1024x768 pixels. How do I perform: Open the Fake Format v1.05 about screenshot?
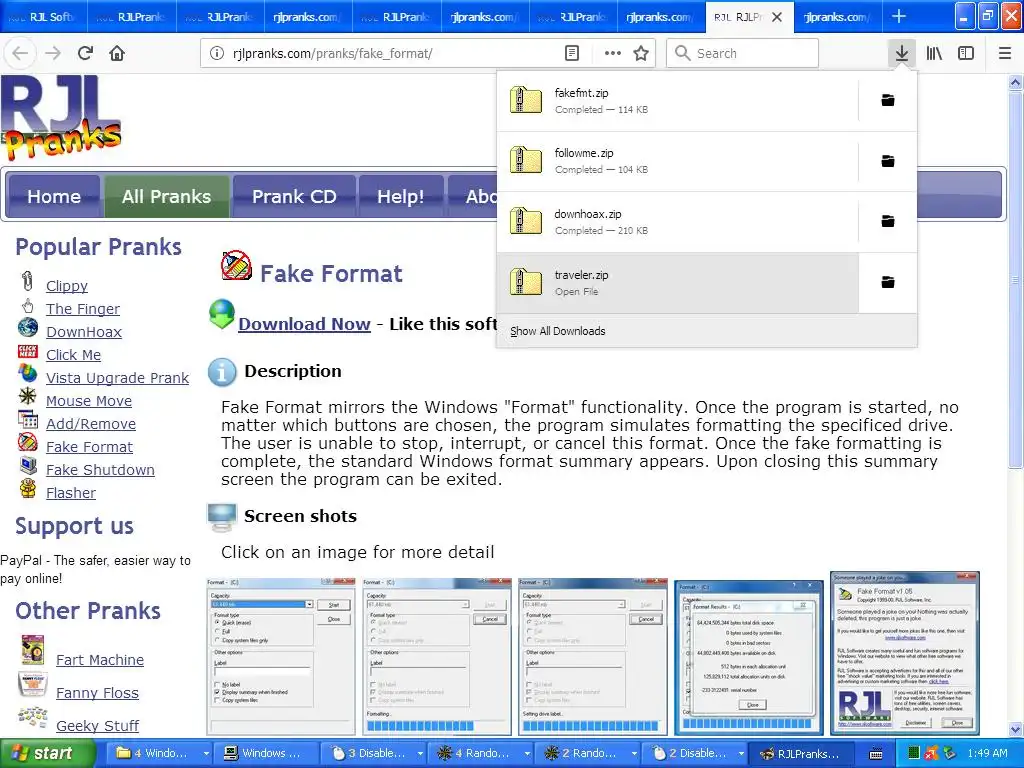(904, 653)
